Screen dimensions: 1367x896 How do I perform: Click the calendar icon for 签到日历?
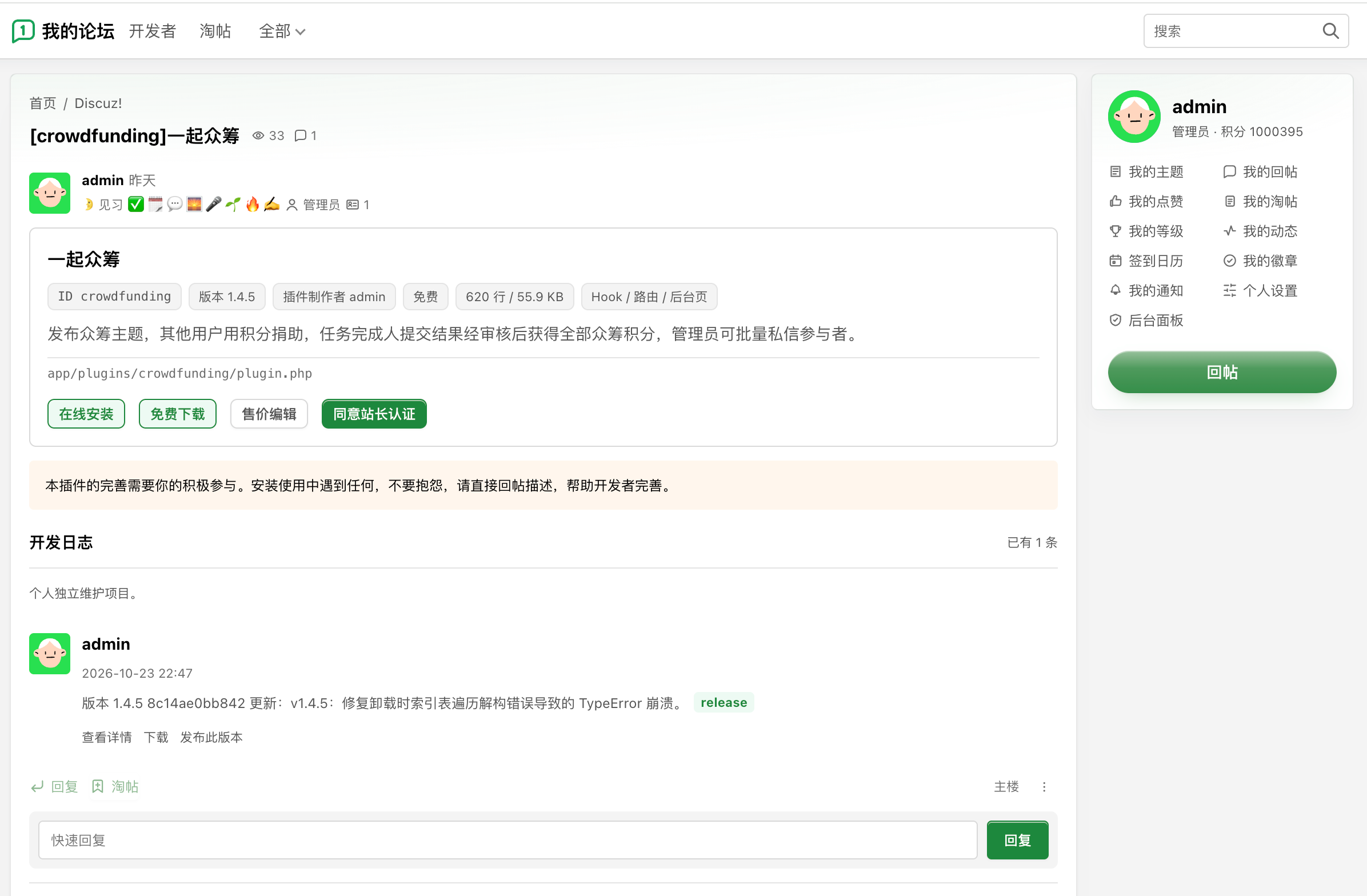(1116, 261)
